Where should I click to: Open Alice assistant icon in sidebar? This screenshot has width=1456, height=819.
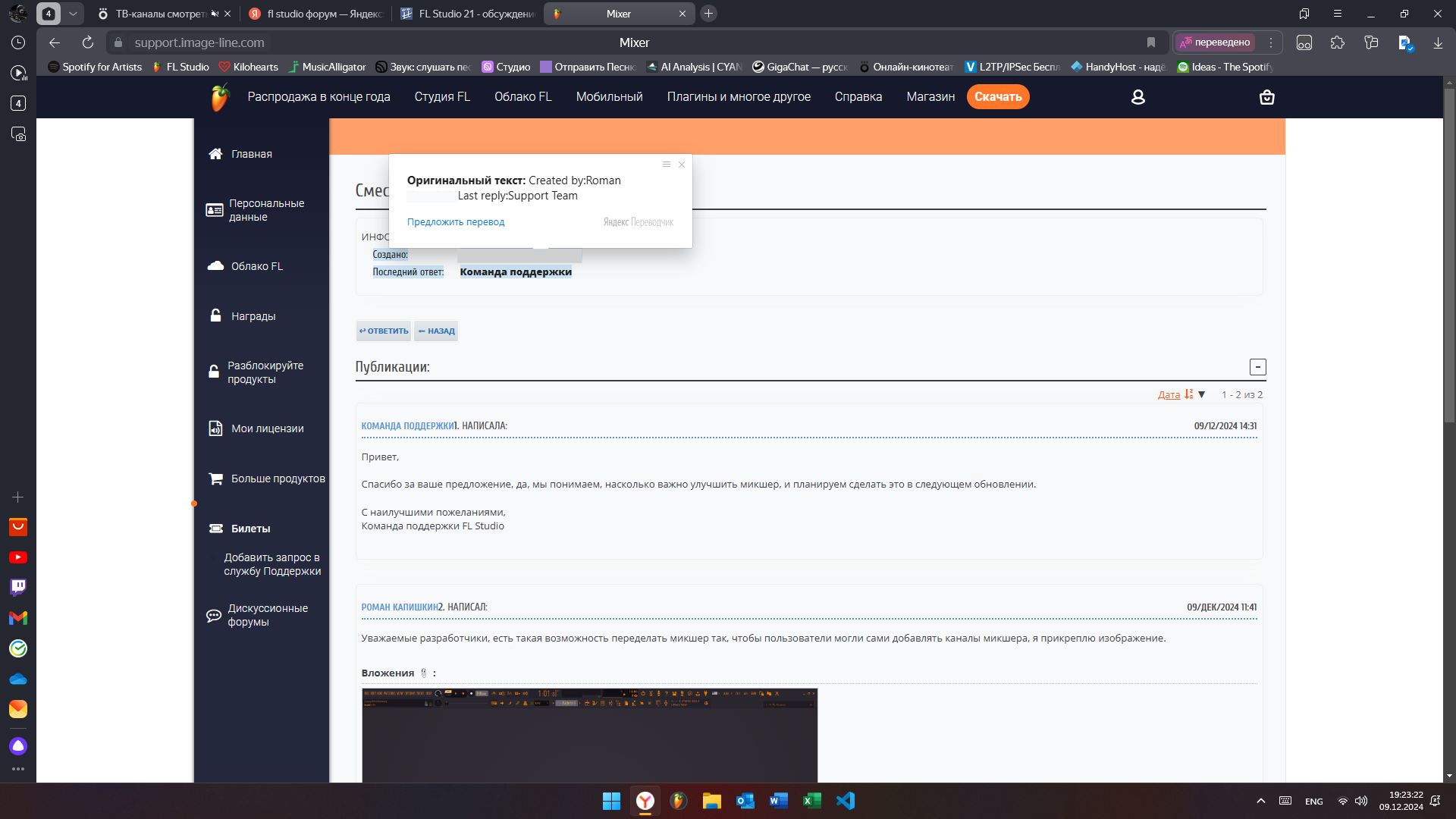(18, 746)
